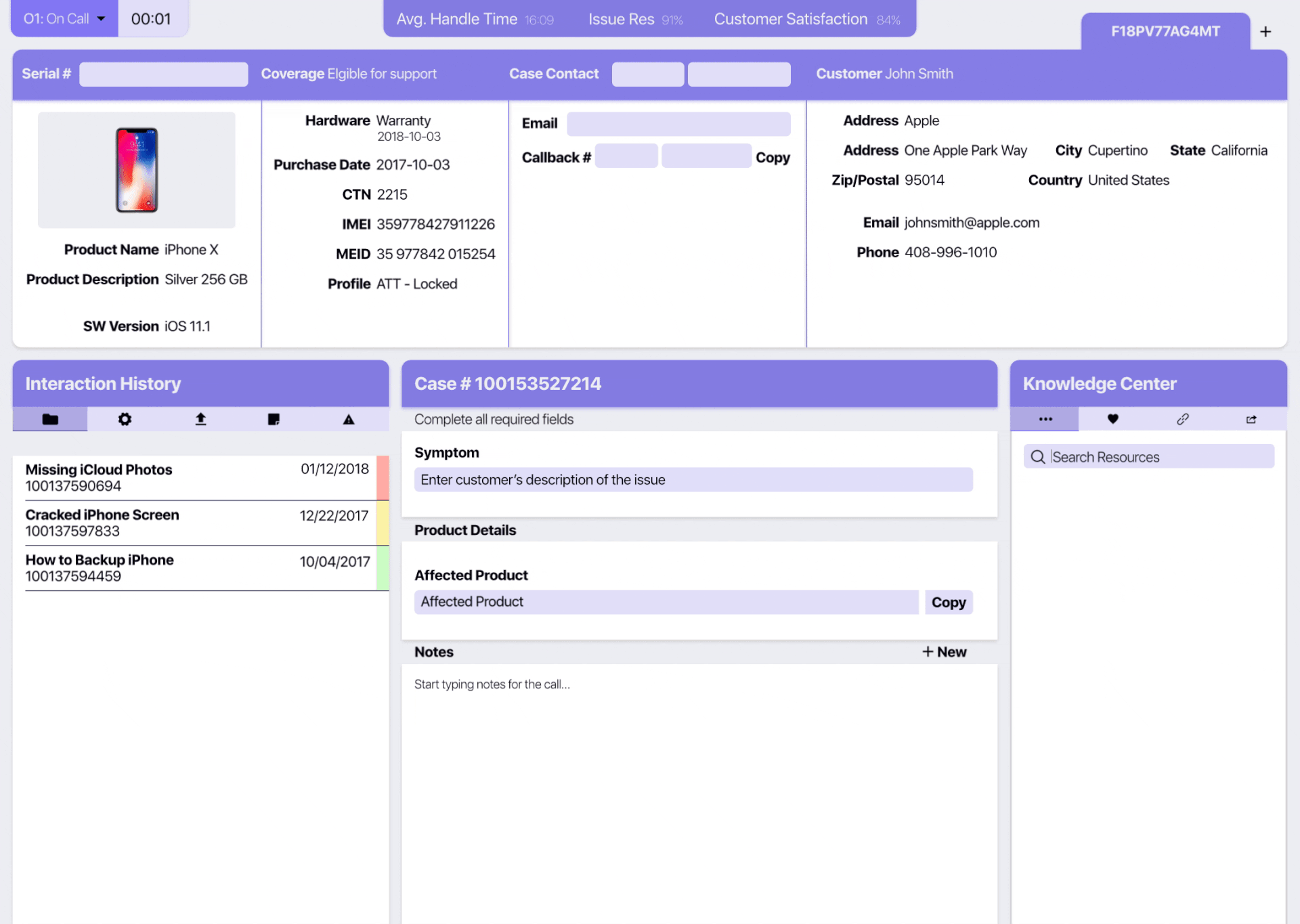Add a new tab with plus icon
Screen dimensions: 1300x924
point(1265,32)
